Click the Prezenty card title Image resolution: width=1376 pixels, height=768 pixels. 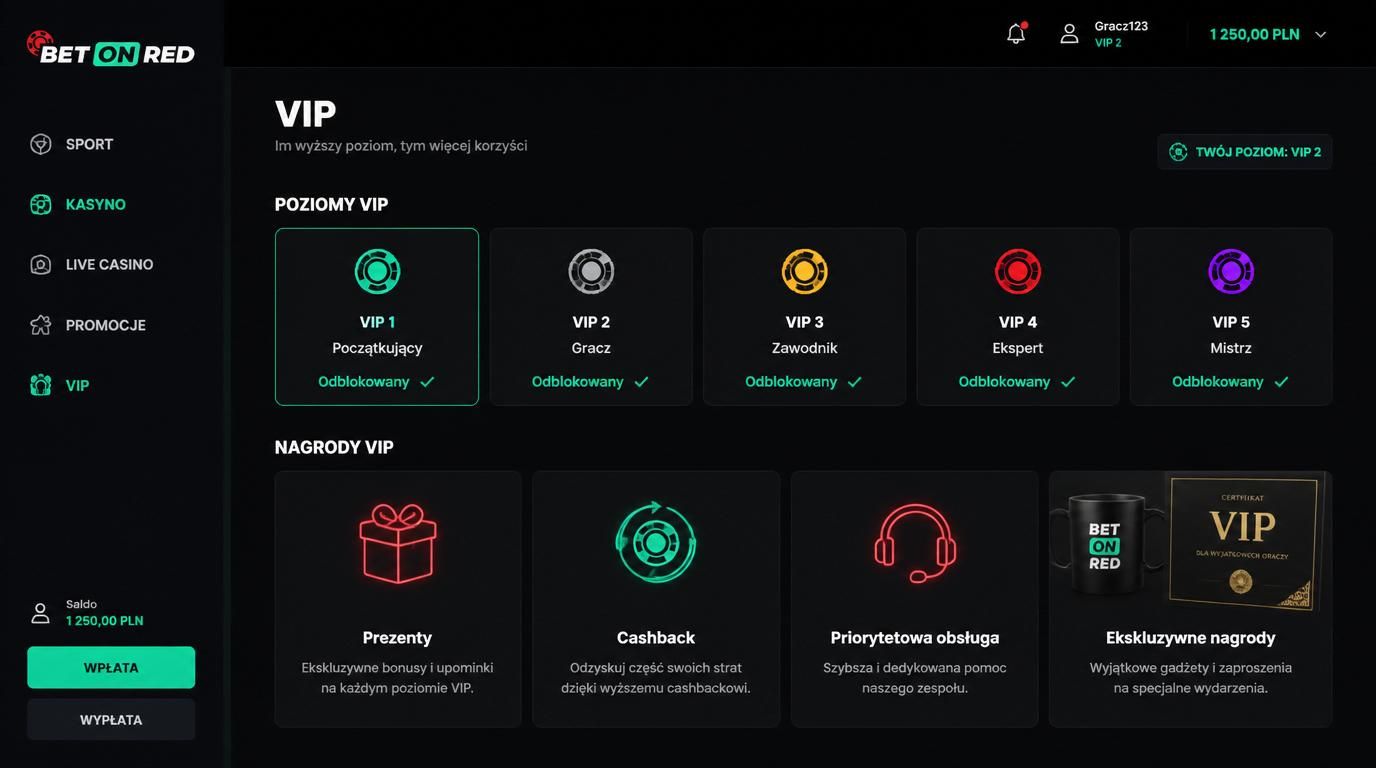click(397, 638)
